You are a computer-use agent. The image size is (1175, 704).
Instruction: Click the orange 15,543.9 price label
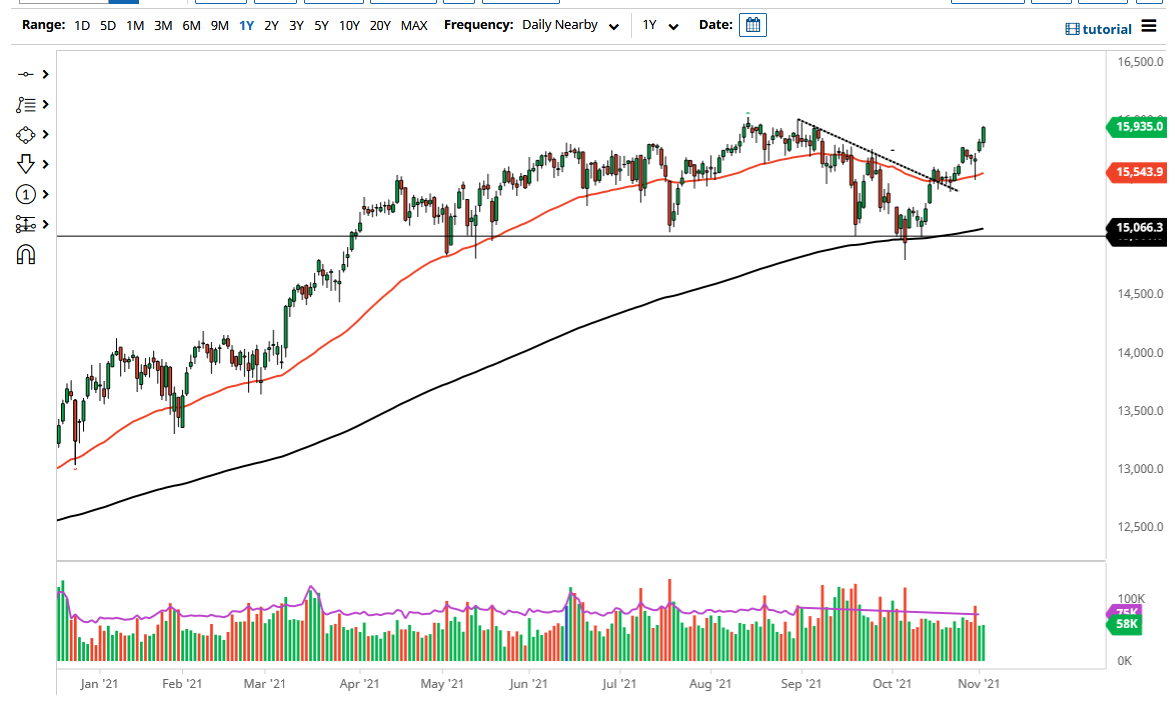[1137, 172]
